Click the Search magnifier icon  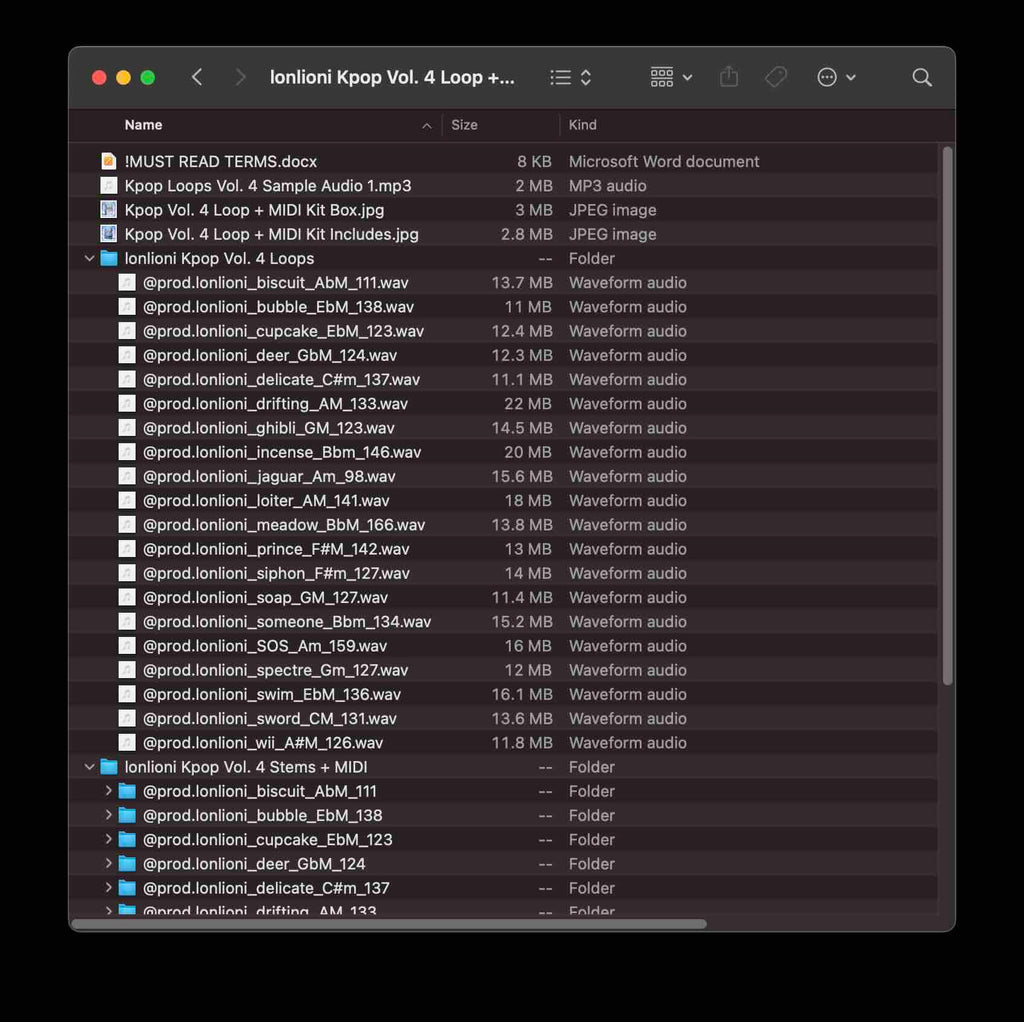pos(922,78)
